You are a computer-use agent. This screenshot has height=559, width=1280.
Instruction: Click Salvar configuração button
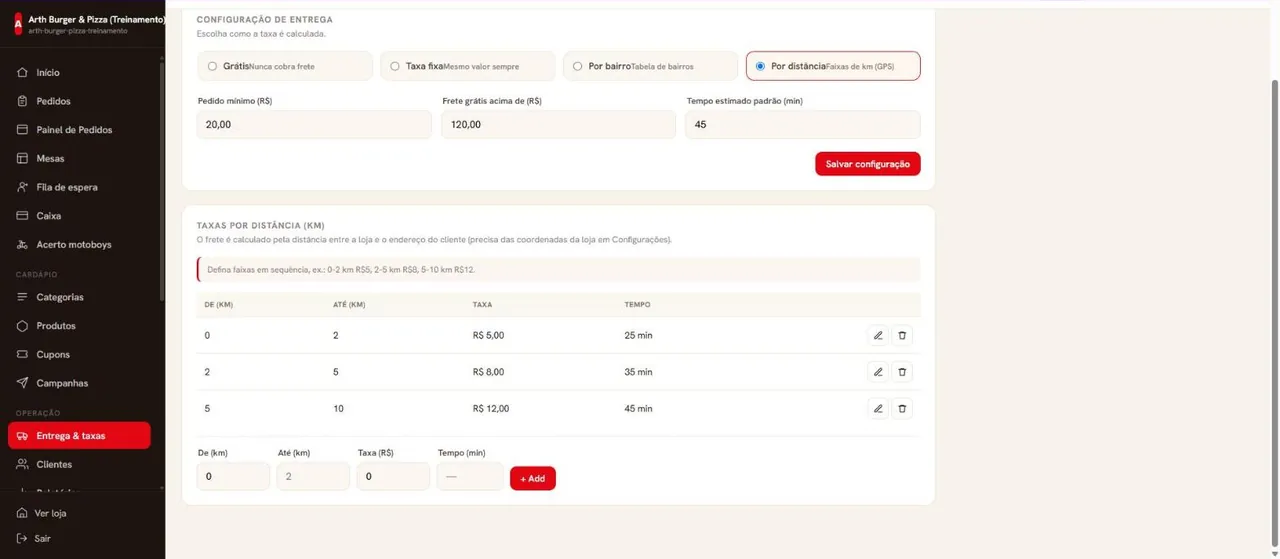pyautogui.click(x=868, y=164)
